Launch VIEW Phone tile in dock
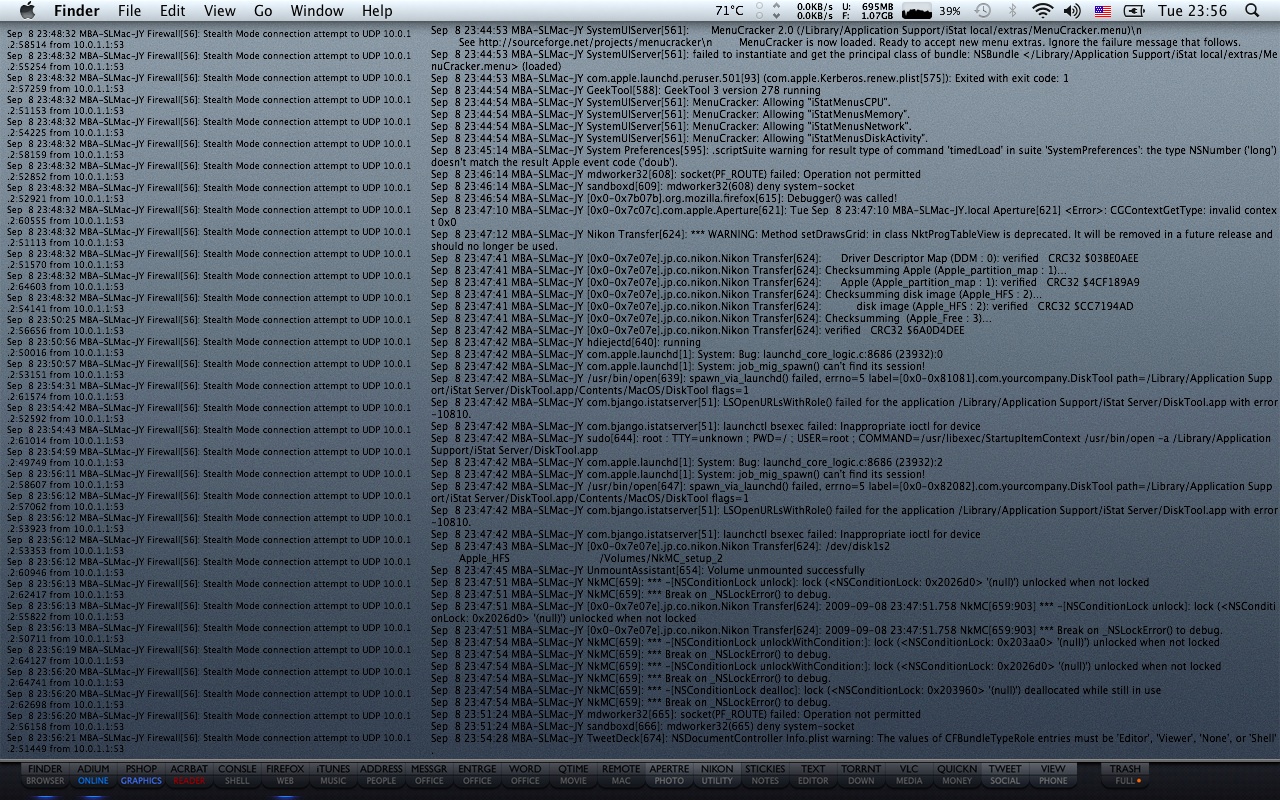The width and height of the screenshot is (1280, 800). tap(1053, 775)
